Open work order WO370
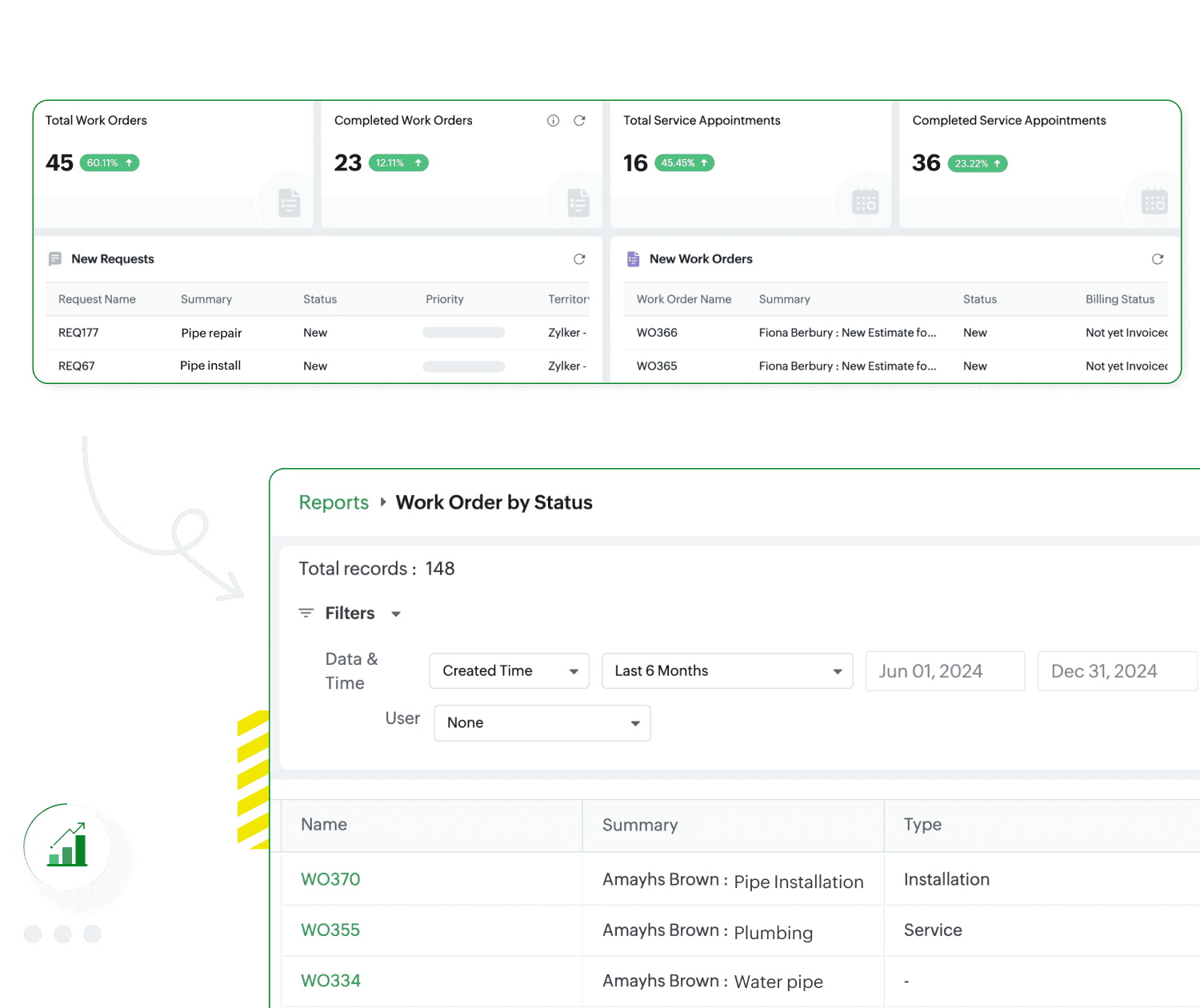The image size is (1200, 1008). pos(330,879)
